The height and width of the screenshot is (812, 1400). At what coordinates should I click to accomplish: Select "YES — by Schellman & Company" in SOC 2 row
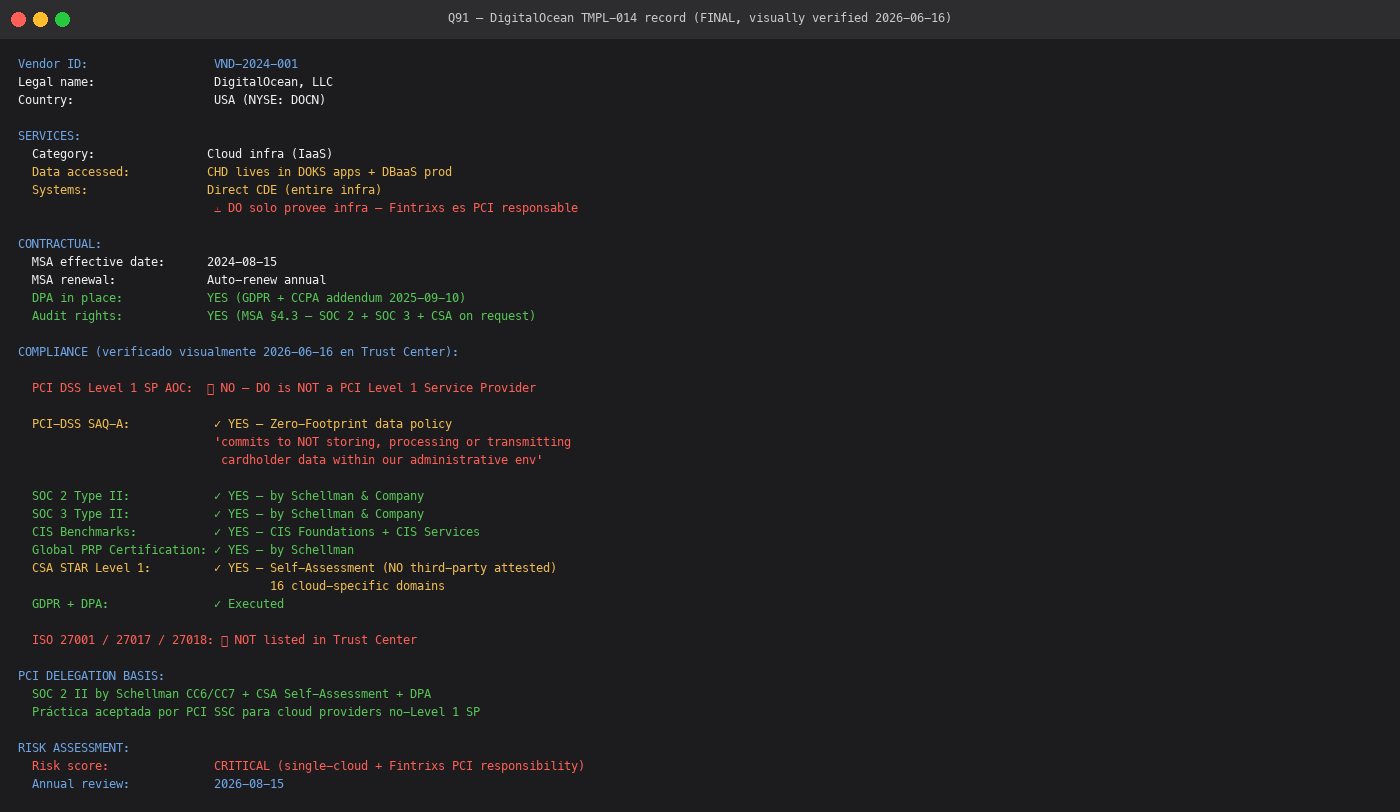point(326,496)
